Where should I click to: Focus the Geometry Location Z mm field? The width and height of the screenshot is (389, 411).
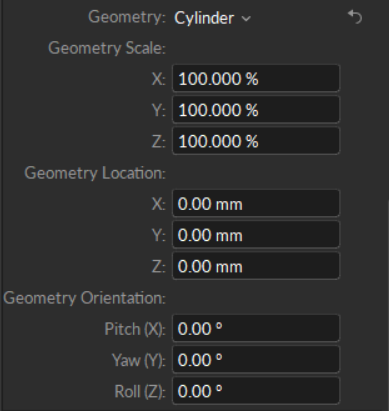click(256, 266)
